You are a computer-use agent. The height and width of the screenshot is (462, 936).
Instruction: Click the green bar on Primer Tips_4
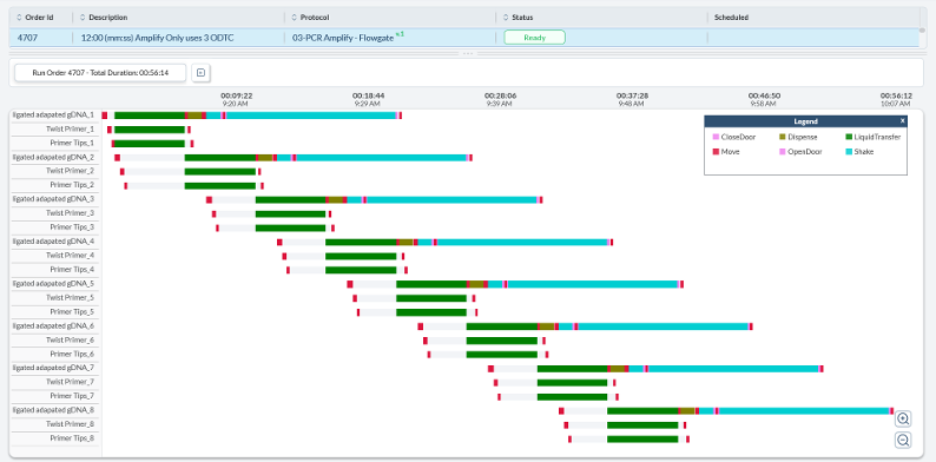coord(360,269)
